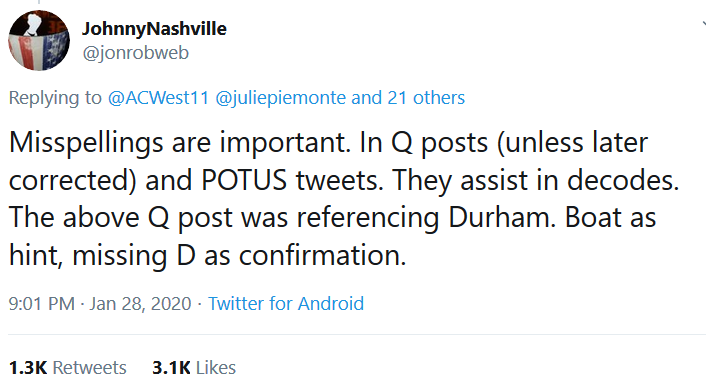Click the tweet body text

344,199
